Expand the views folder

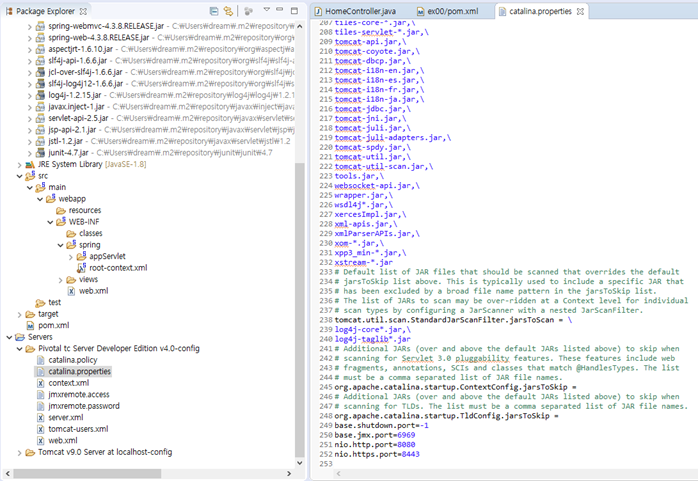[60, 280]
